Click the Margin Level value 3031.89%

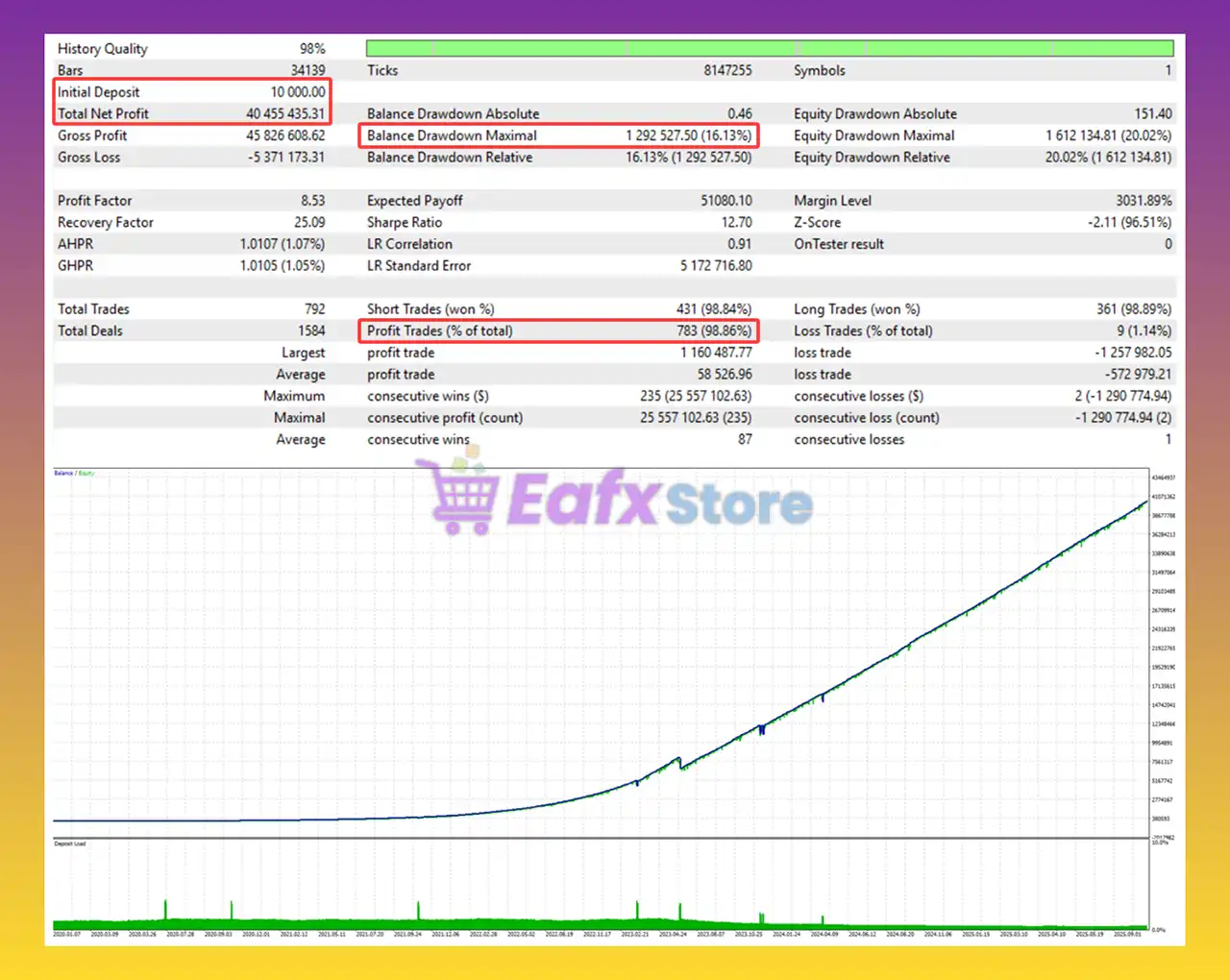click(1144, 201)
